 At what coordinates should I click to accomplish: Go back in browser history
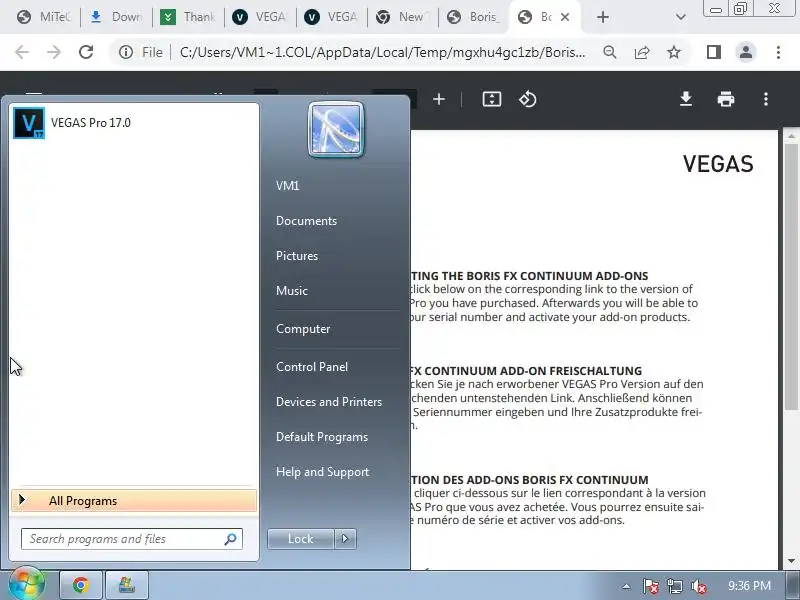(x=22, y=52)
